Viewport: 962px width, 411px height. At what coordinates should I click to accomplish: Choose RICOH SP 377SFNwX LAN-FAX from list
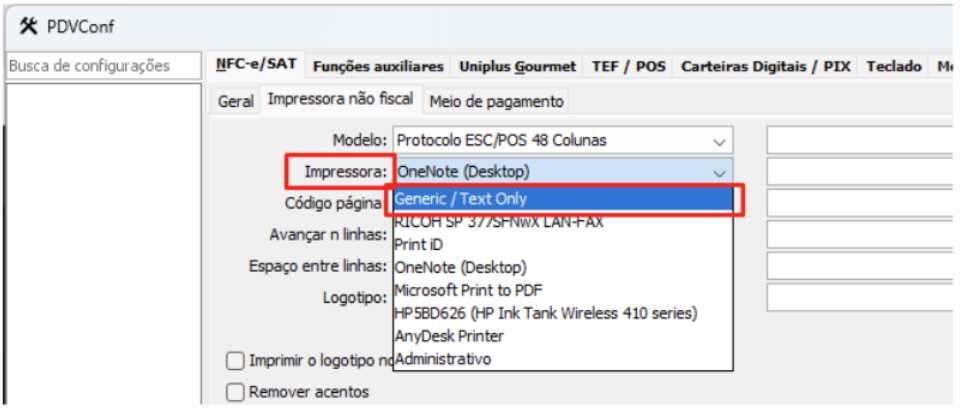(x=499, y=222)
